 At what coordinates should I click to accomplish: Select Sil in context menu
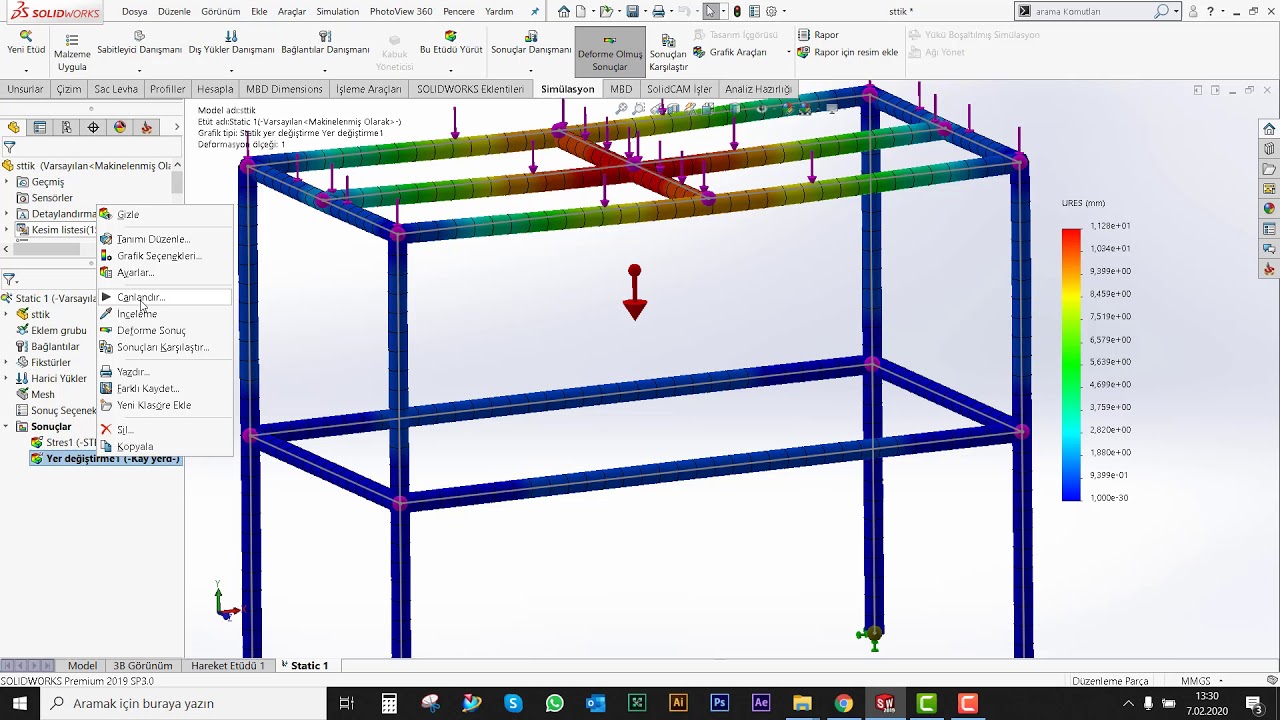coord(165,429)
